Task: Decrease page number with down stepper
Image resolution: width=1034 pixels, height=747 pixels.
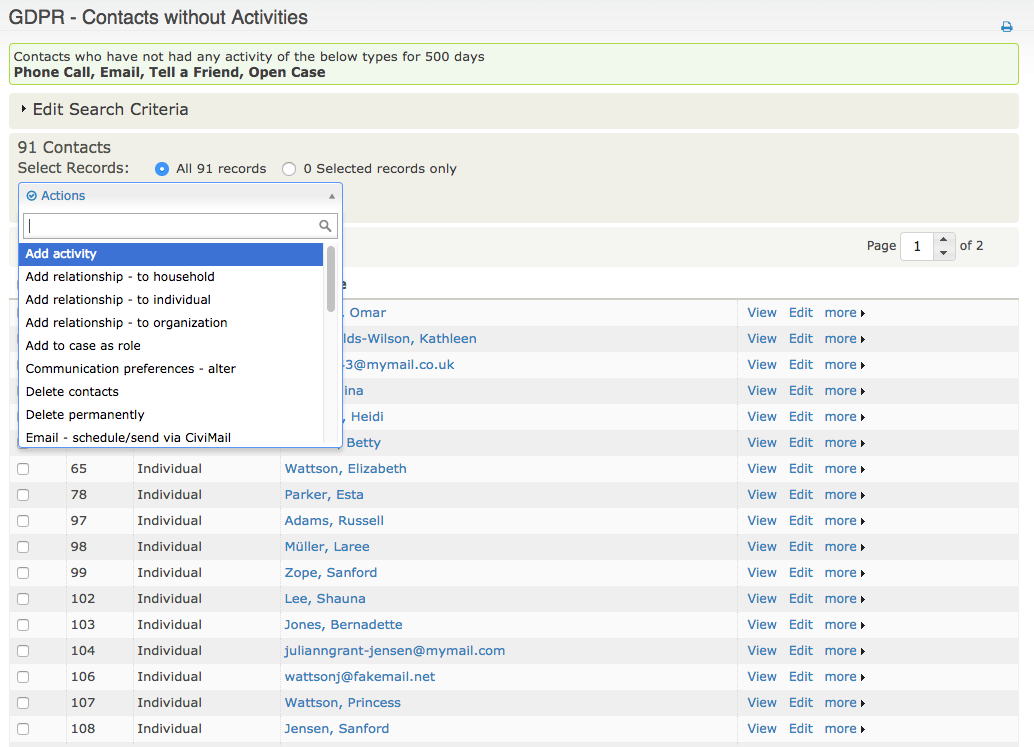Action: (x=944, y=253)
